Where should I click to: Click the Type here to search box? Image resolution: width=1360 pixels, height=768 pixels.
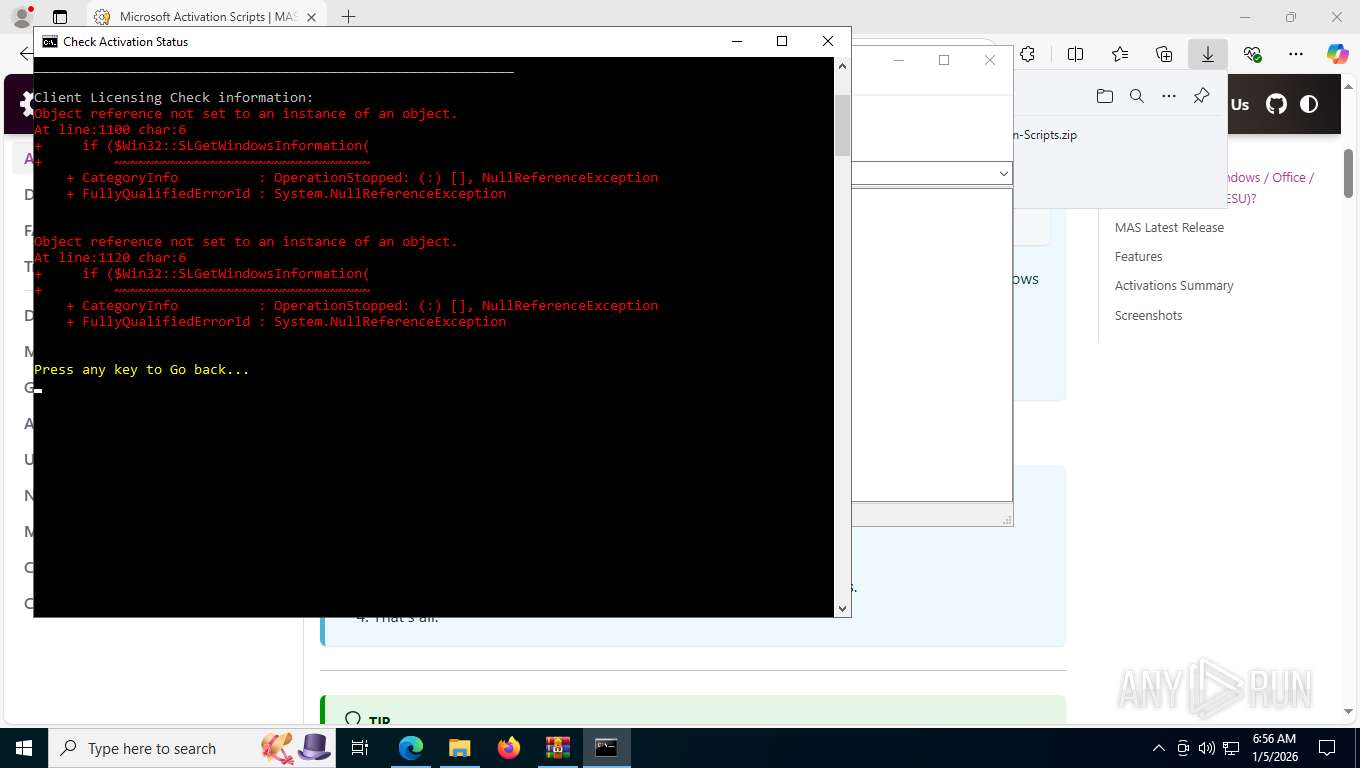pyautogui.click(x=192, y=748)
